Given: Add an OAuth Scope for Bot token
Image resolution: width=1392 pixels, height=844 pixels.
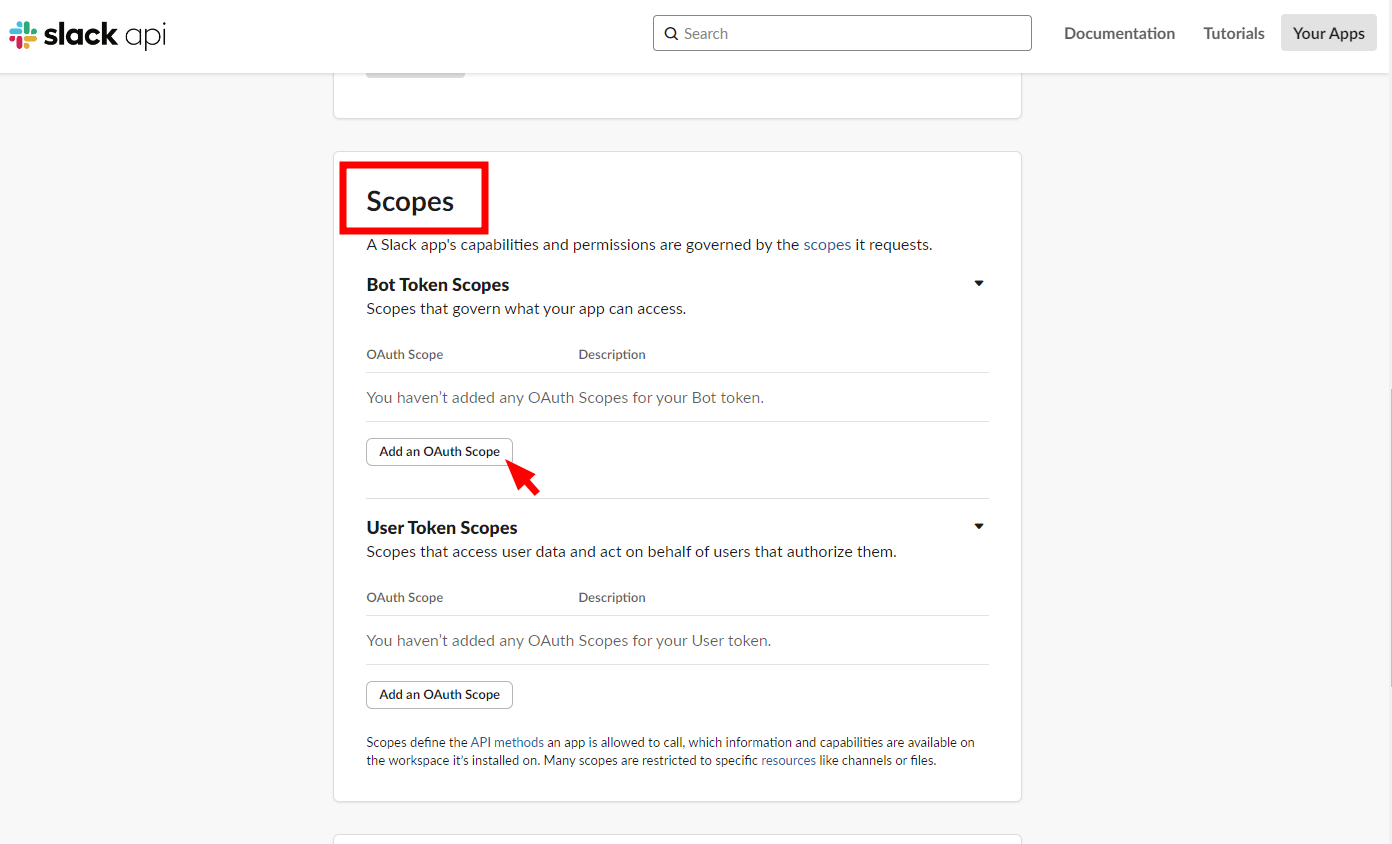Looking at the screenshot, I should pyautogui.click(x=439, y=452).
